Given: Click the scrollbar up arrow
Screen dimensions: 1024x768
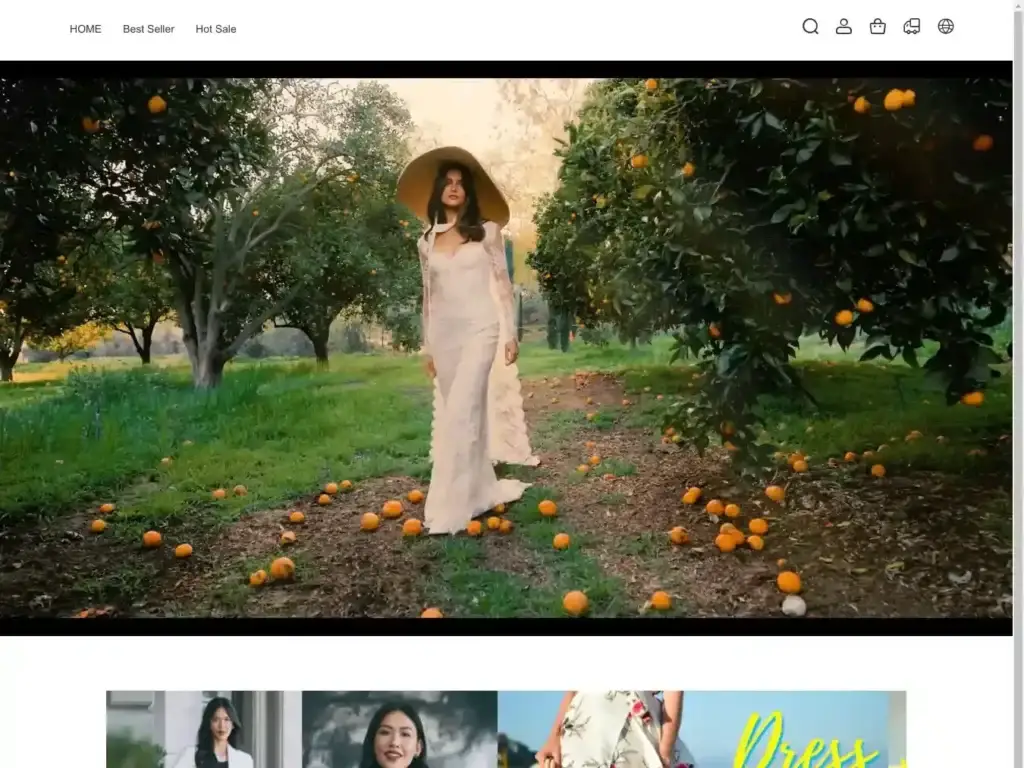Looking at the screenshot, I should (1018, 6).
